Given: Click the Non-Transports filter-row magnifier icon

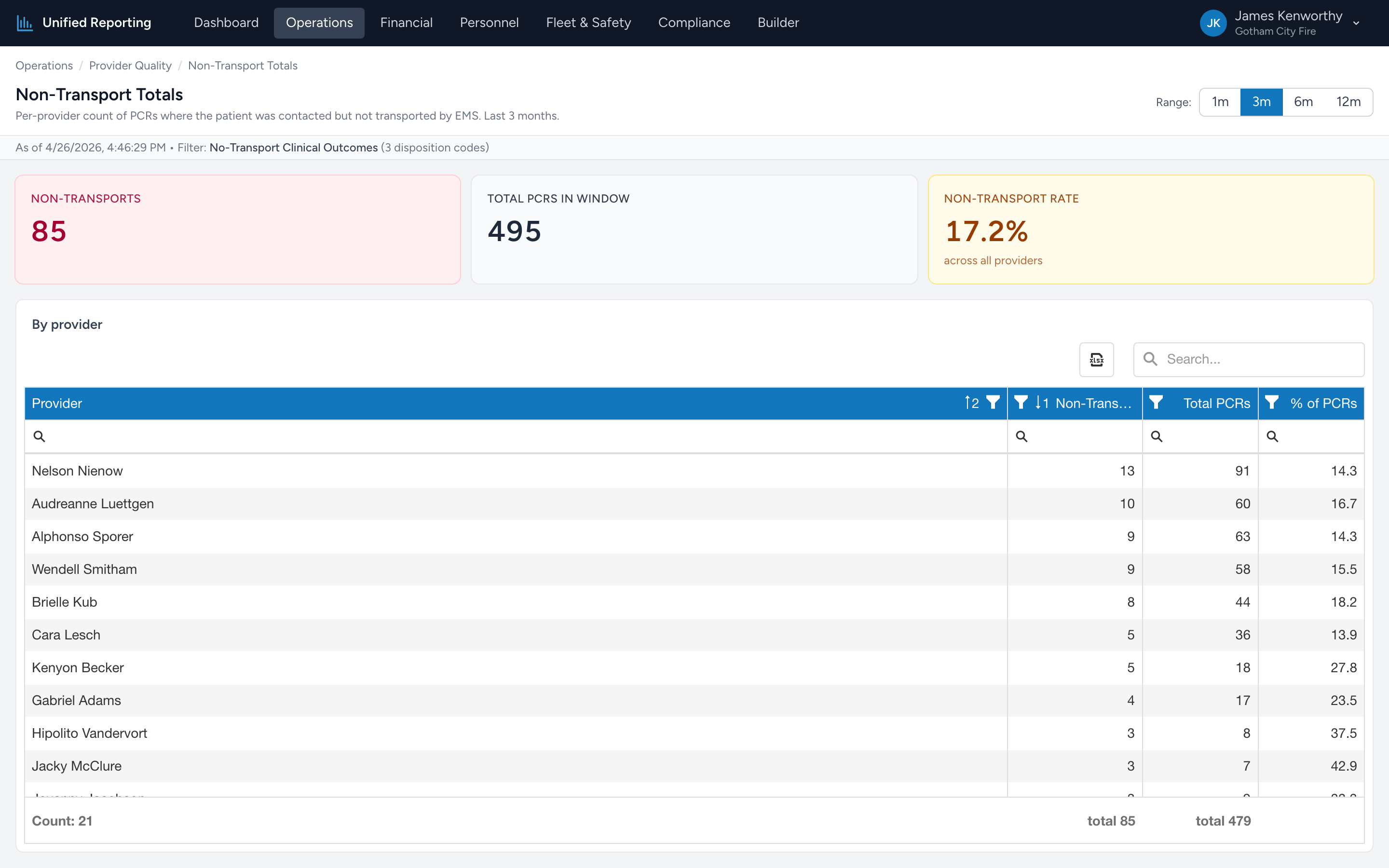Looking at the screenshot, I should 1021,436.
